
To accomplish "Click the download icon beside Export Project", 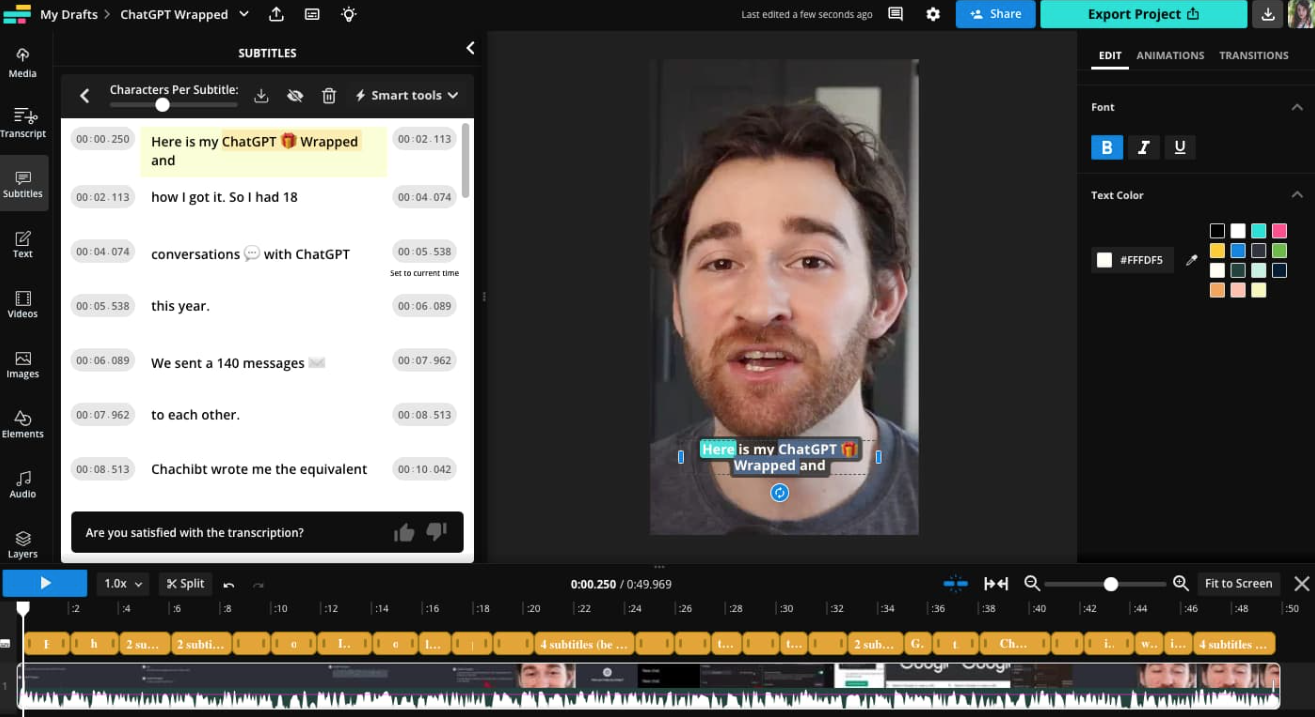I will [x=1268, y=14].
